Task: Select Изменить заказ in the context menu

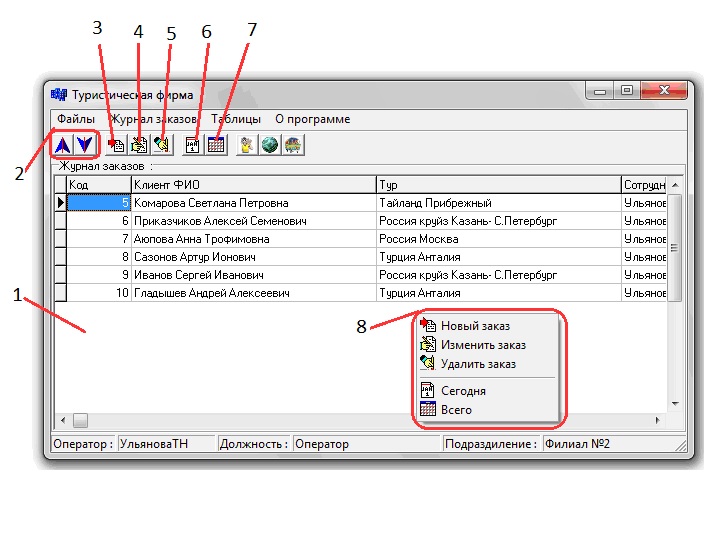Action: click(483, 345)
